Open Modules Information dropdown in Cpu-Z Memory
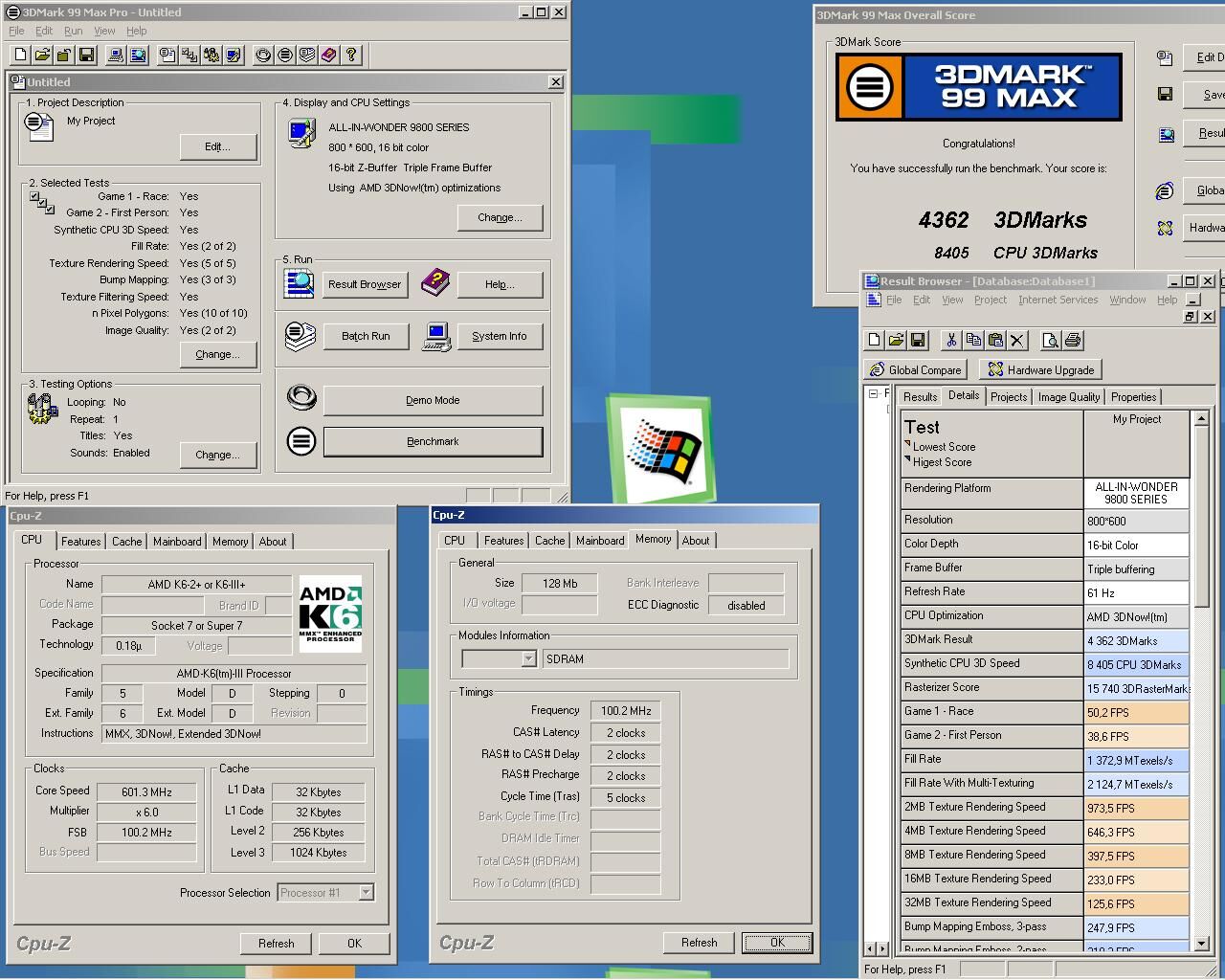The width and height of the screenshot is (1225, 980). coord(528,658)
